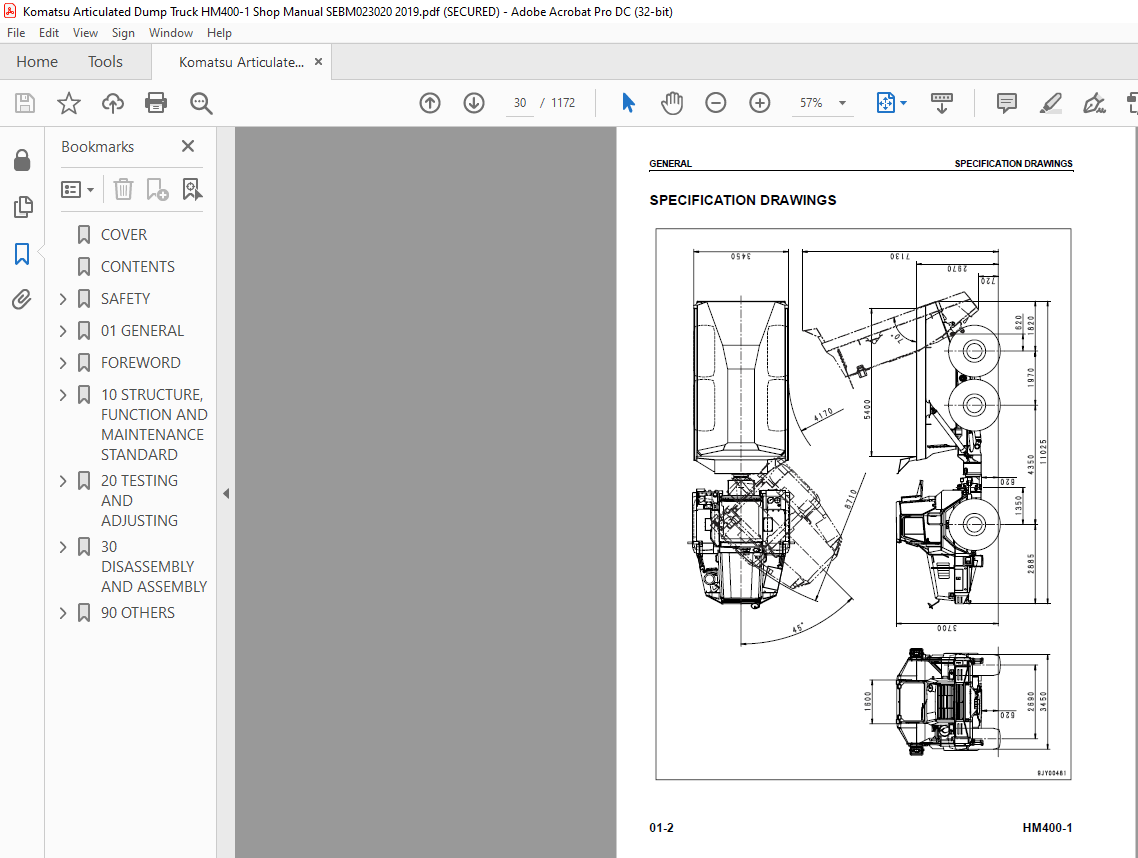
Task: Open the find text magnifier
Action: tap(201, 103)
